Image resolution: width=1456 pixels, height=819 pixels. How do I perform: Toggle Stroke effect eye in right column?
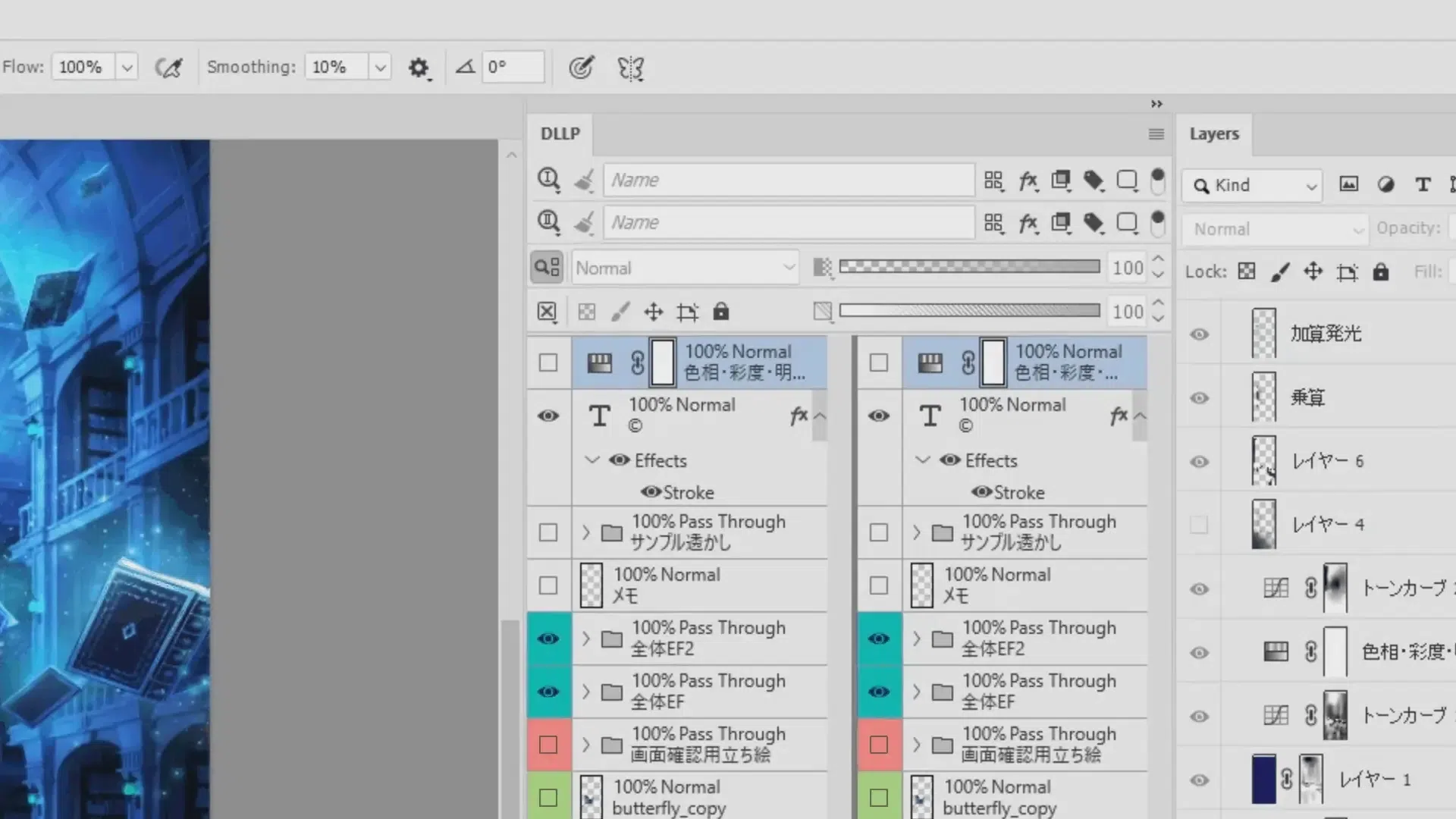pos(981,492)
